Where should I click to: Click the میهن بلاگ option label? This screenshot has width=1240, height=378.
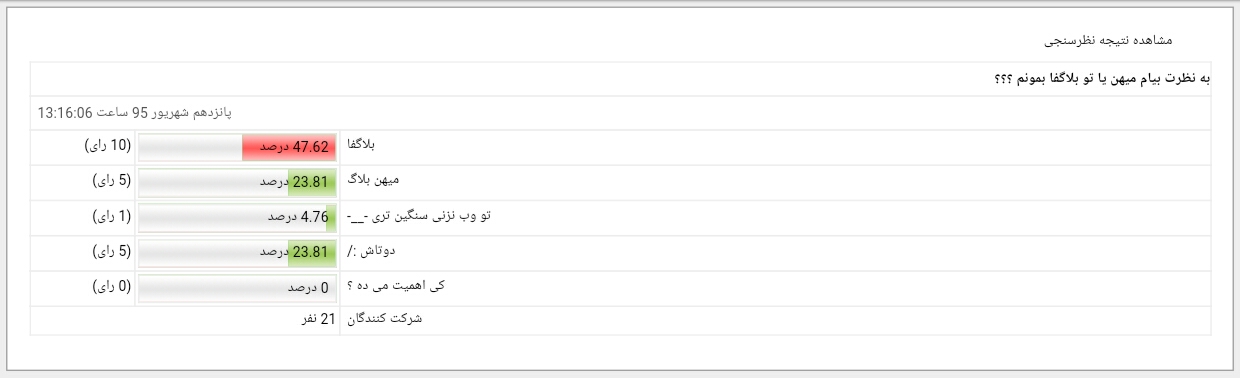point(373,180)
